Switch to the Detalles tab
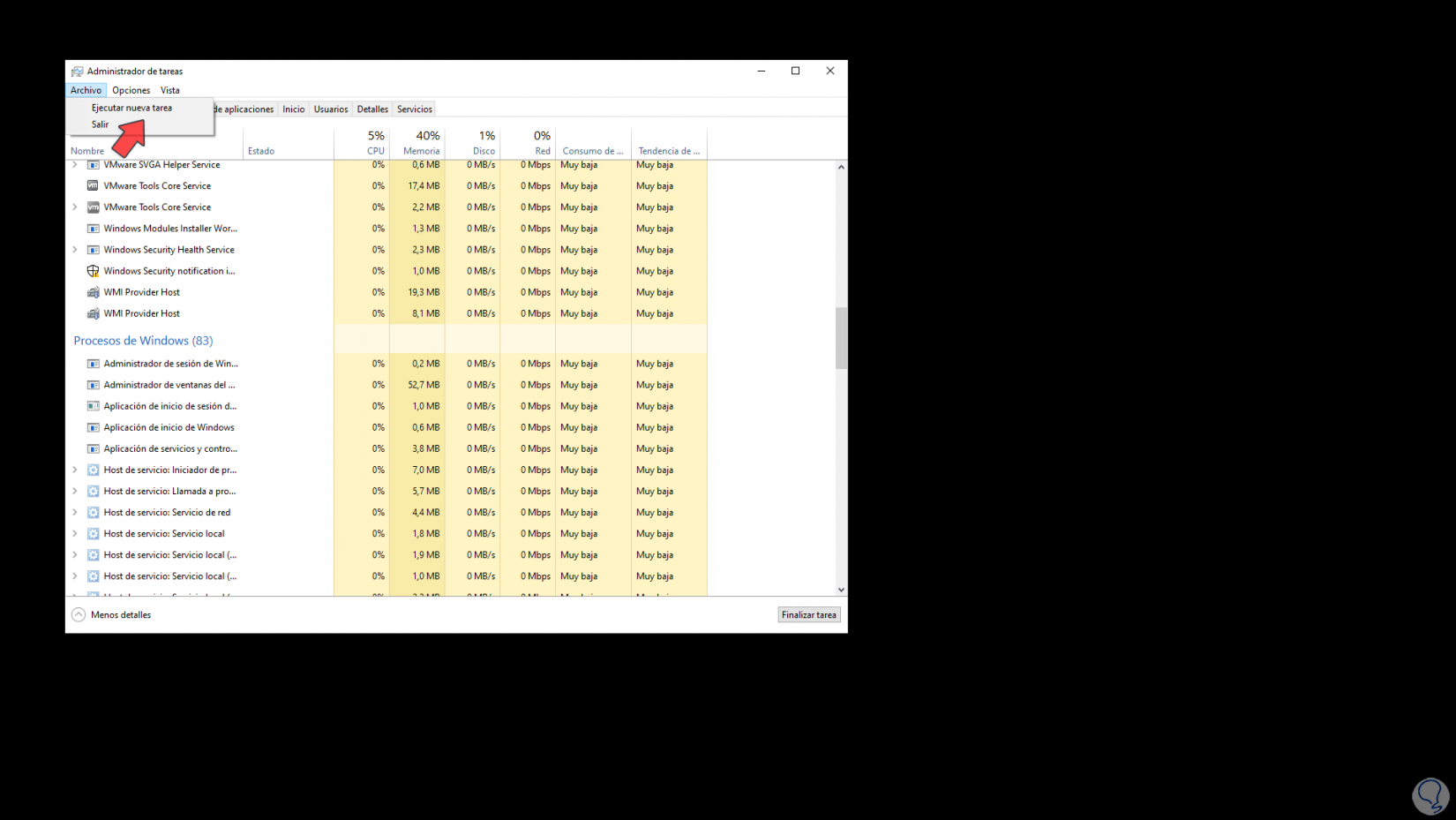 [x=372, y=109]
